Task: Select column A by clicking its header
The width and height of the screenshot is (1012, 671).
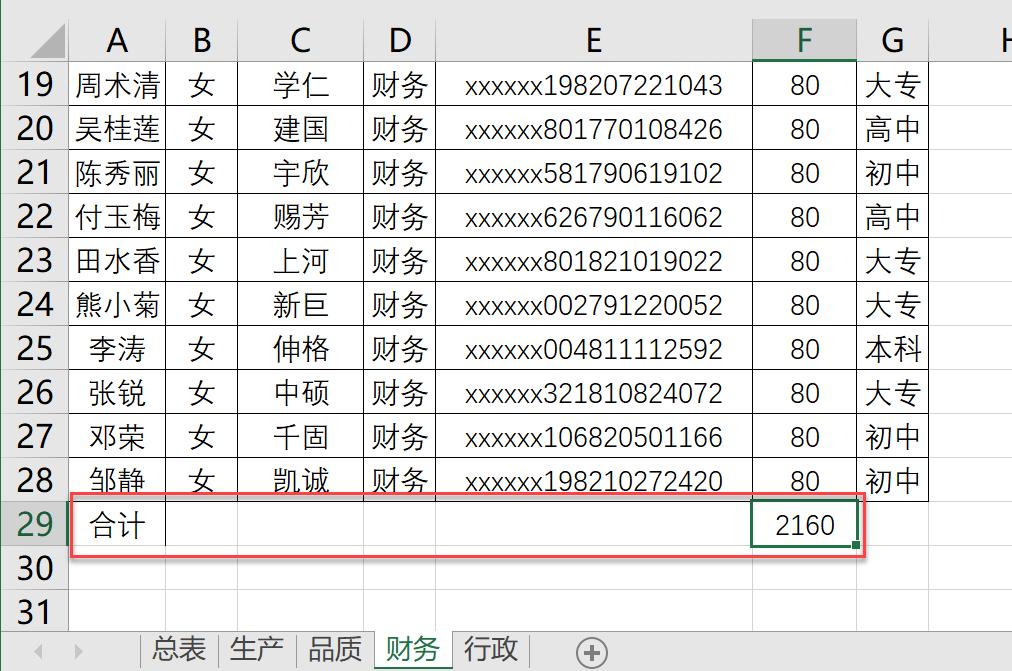Action: pyautogui.click(x=117, y=42)
